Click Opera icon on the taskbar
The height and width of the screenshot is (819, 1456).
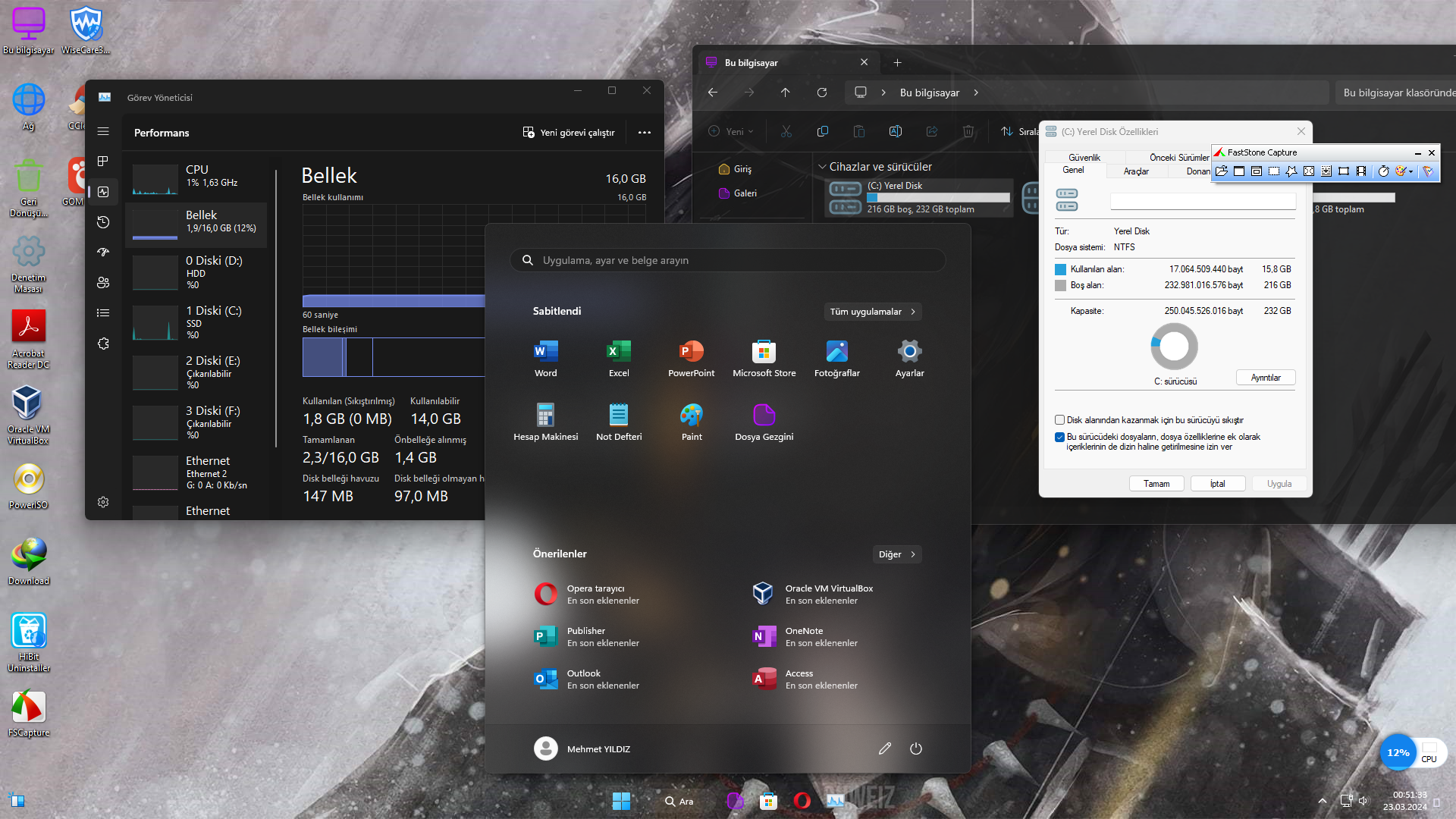(x=802, y=801)
